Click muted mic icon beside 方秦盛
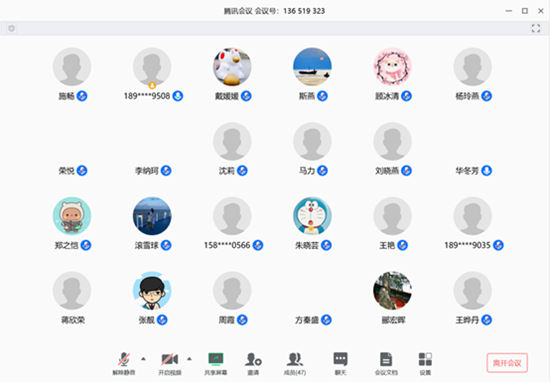Viewport: 550px width, 382px height. pyautogui.click(x=326, y=320)
